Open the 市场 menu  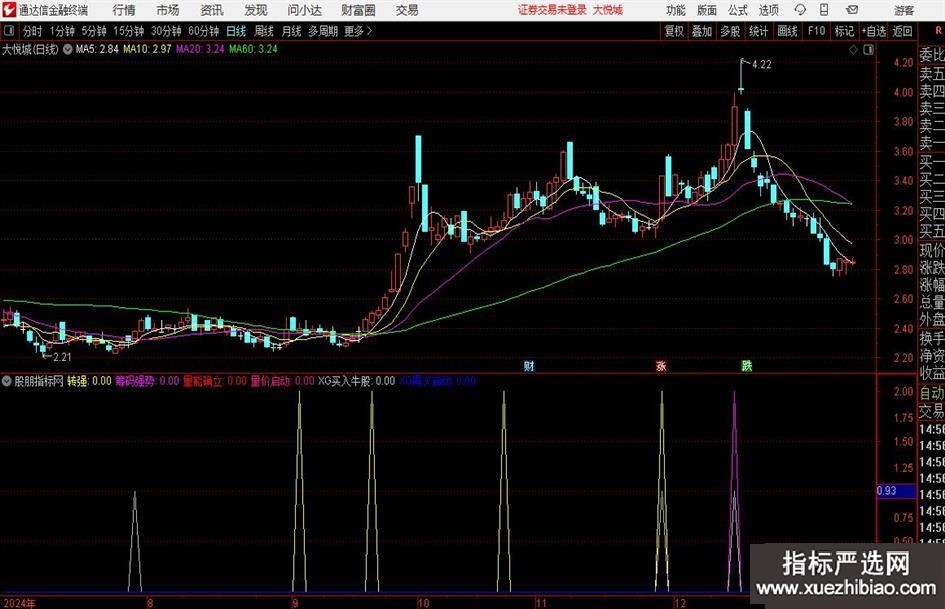point(168,10)
